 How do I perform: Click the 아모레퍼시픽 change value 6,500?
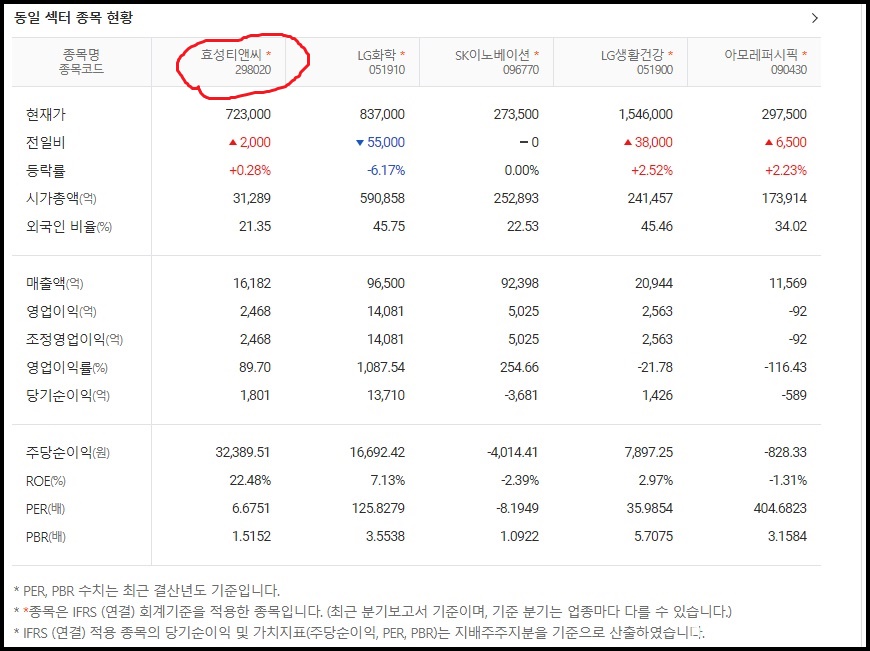pyautogui.click(x=791, y=142)
